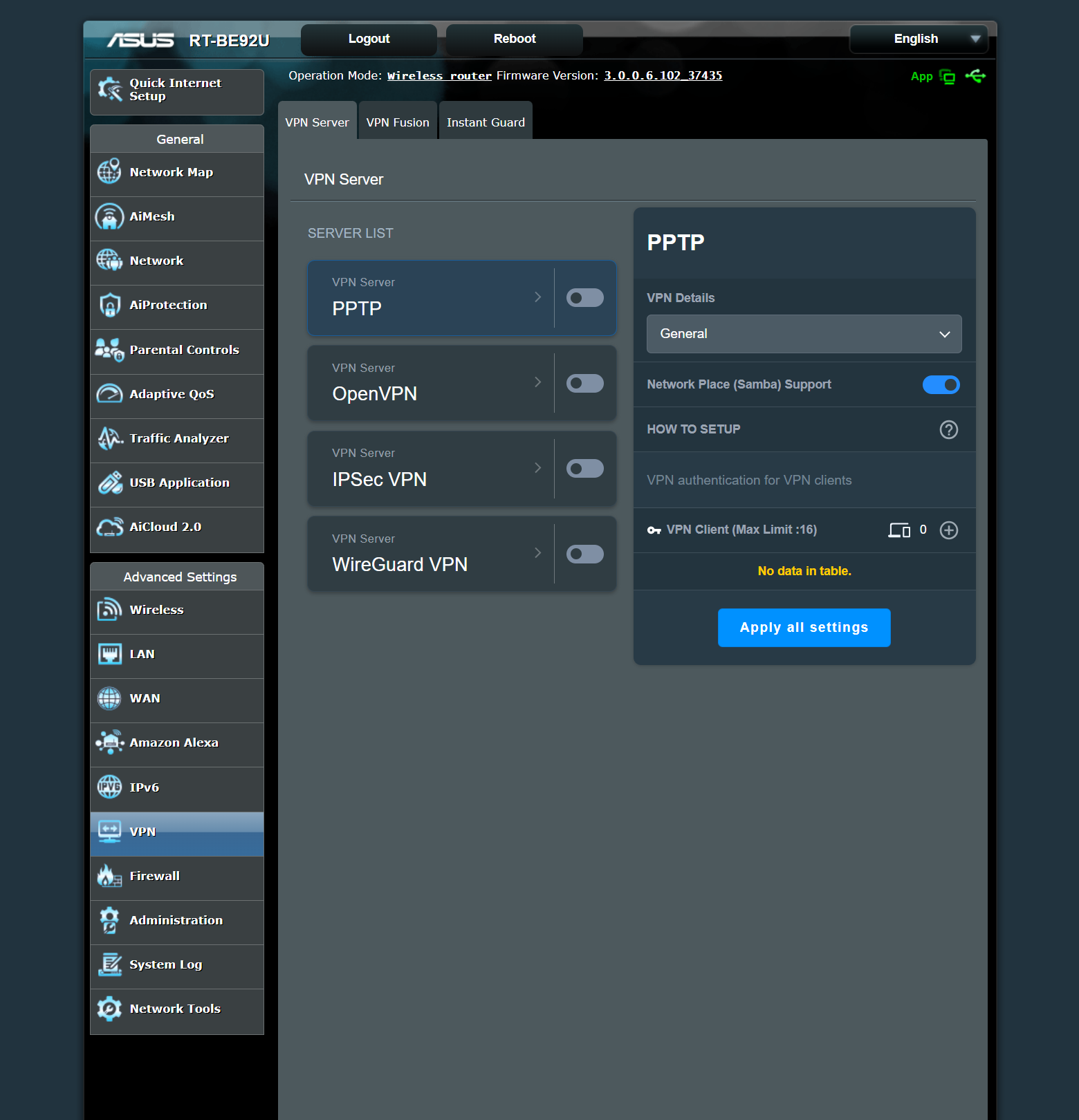Select the Traffic Analyzer icon
The image size is (1079, 1120).
click(109, 438)
